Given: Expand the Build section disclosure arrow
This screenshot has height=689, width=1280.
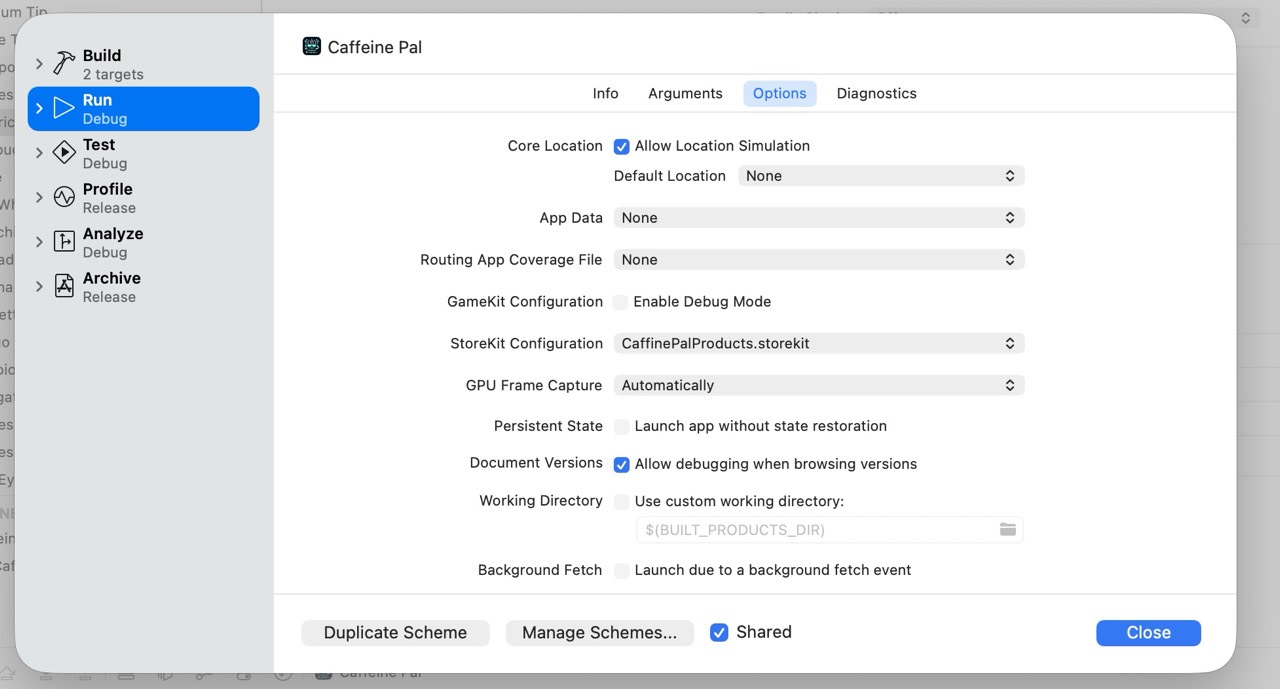Looking at the screenshot, I should [39, 64].
